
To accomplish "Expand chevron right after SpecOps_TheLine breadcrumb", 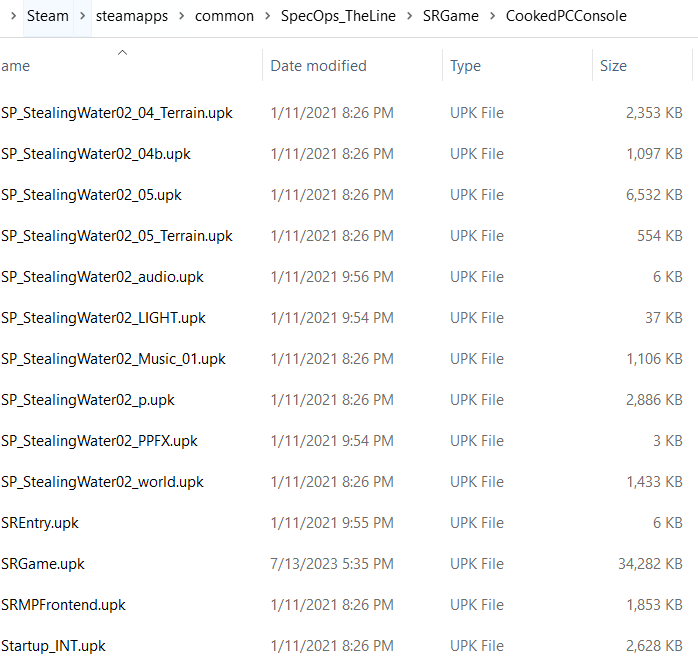I will coord(410,16).
